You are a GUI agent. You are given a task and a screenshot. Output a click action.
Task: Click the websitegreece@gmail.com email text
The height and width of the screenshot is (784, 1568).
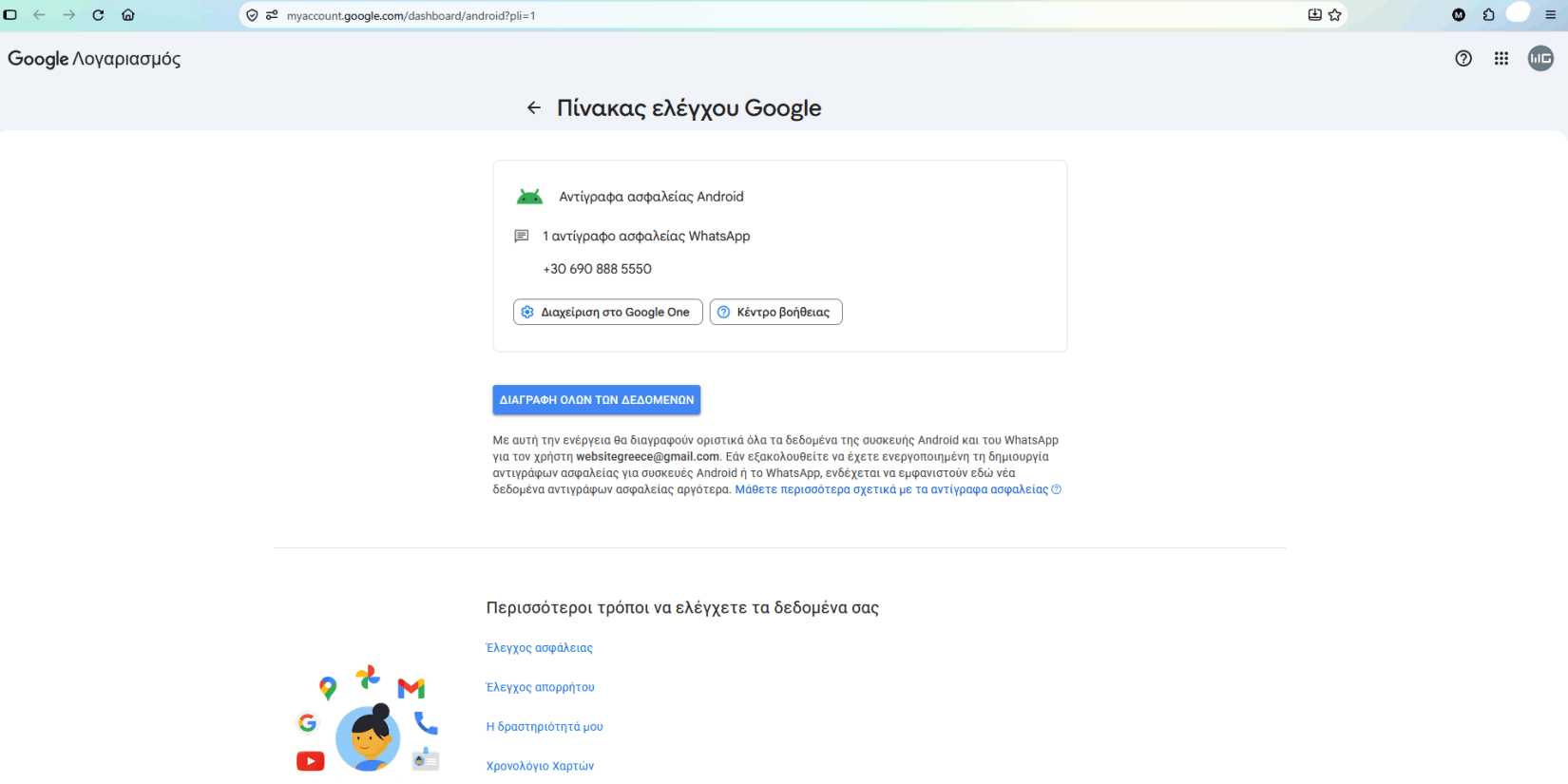pyautogui.click(x=648, y=456)
